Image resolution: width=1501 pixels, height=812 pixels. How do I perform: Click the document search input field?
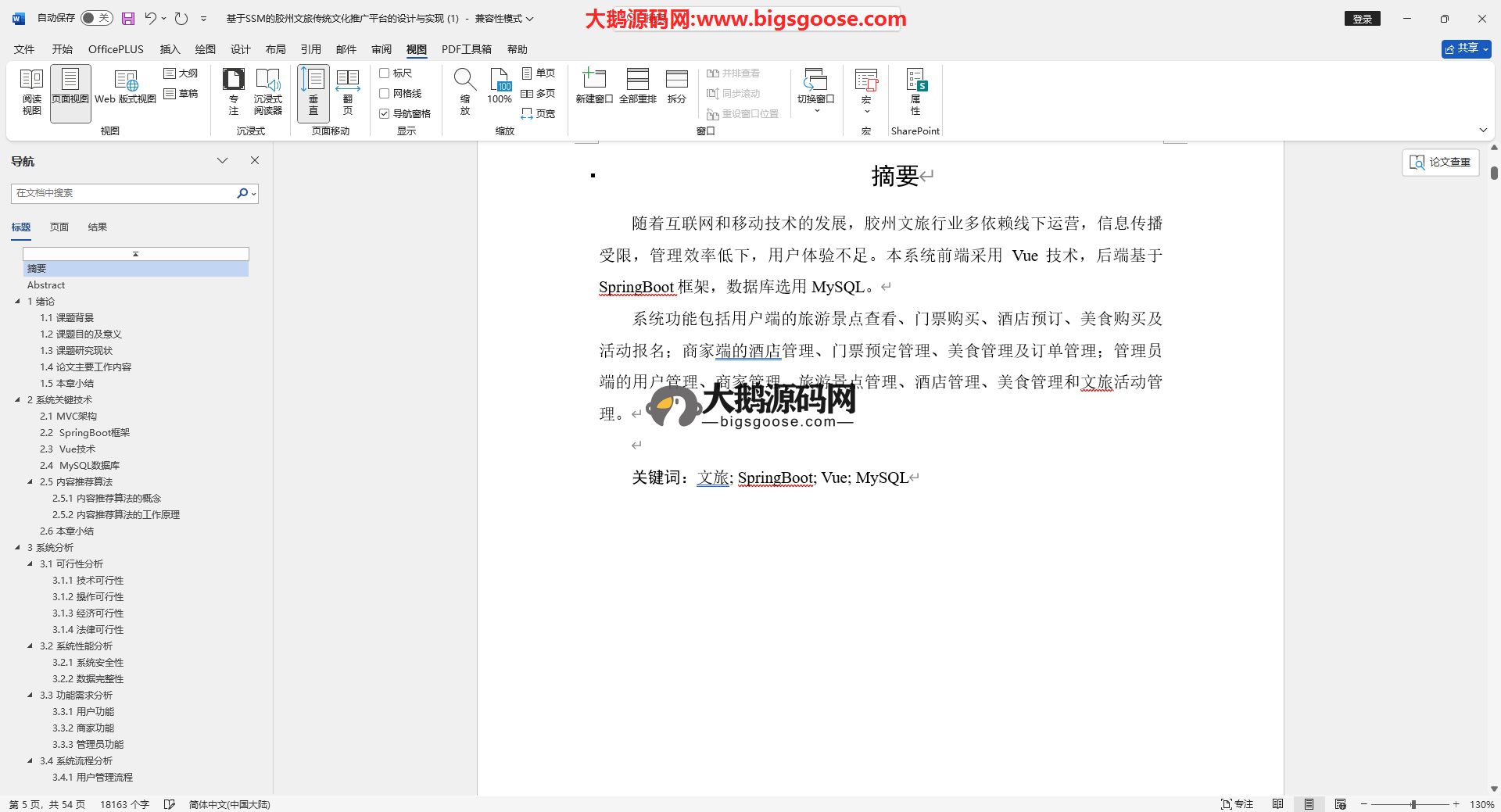pos(124,193)
